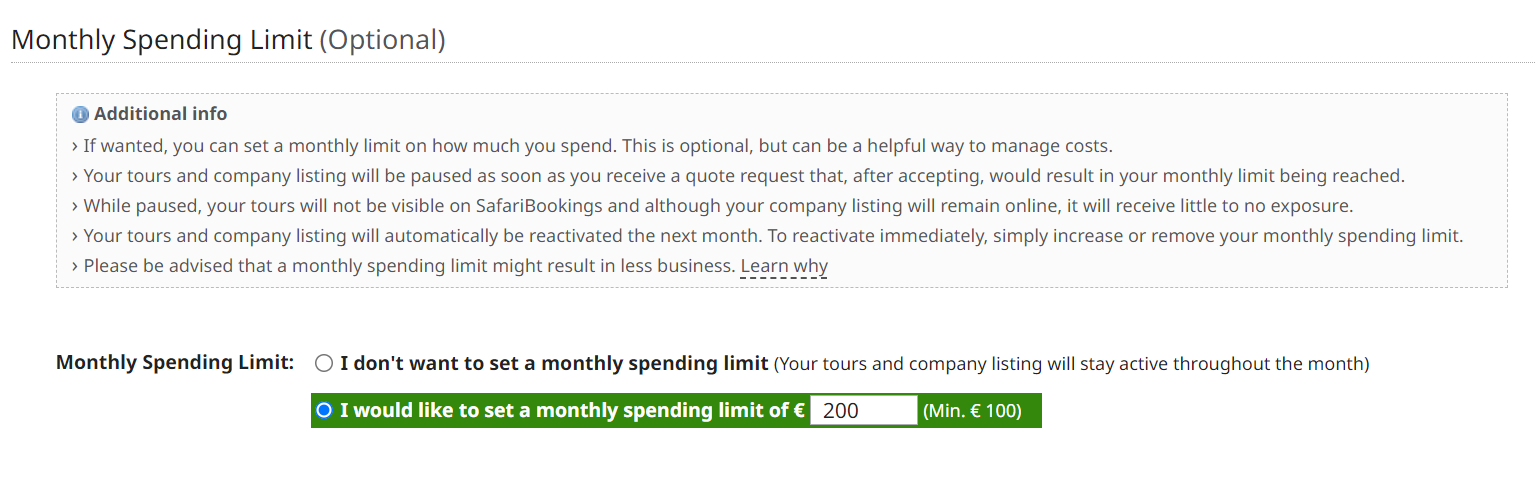
Task: Click the line about automatic reactivation next month
Action: [x=772, y=237]
